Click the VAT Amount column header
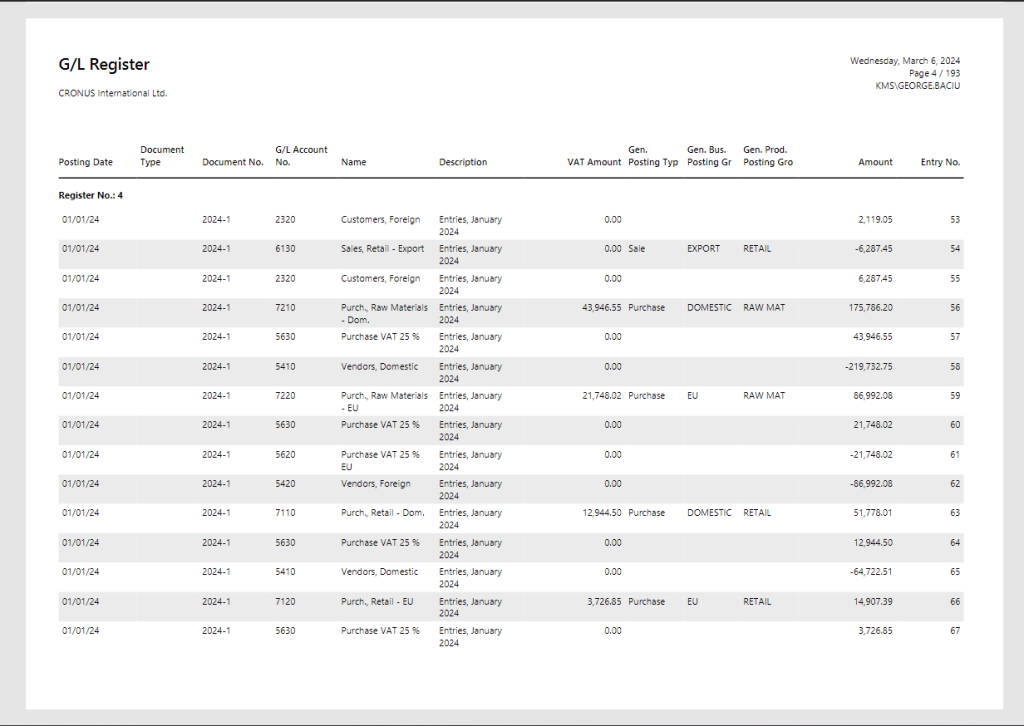Viewport: 1024px width, 726px height. pos(593,162)
